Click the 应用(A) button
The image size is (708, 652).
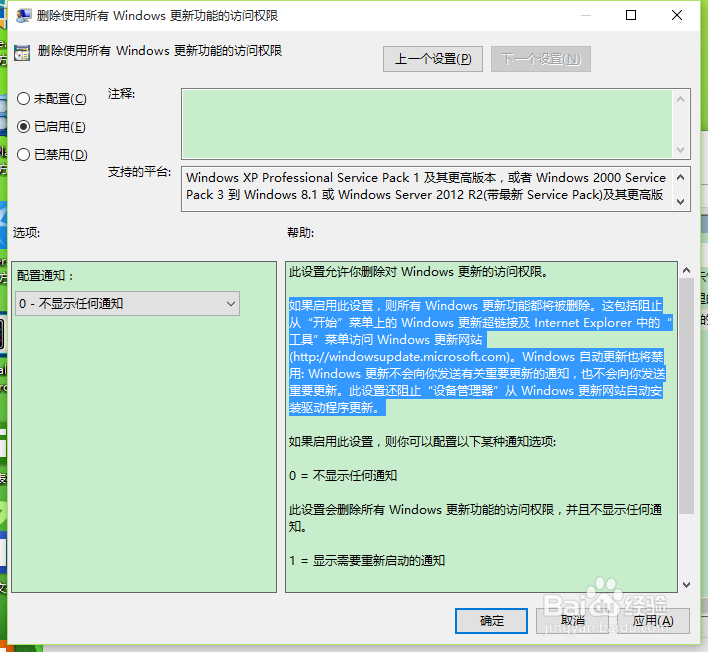tap(653, 621)
